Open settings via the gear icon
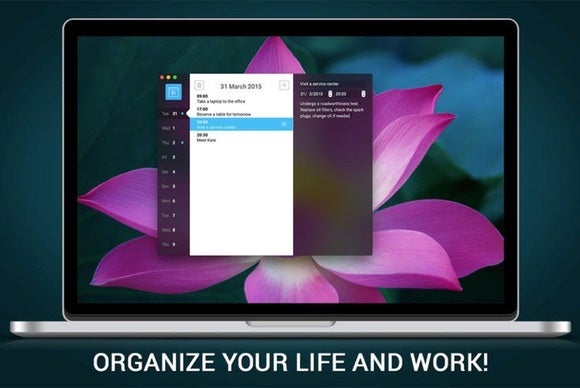Image resolution: width=580 pixels, height=388 pixels. (199, 85)
